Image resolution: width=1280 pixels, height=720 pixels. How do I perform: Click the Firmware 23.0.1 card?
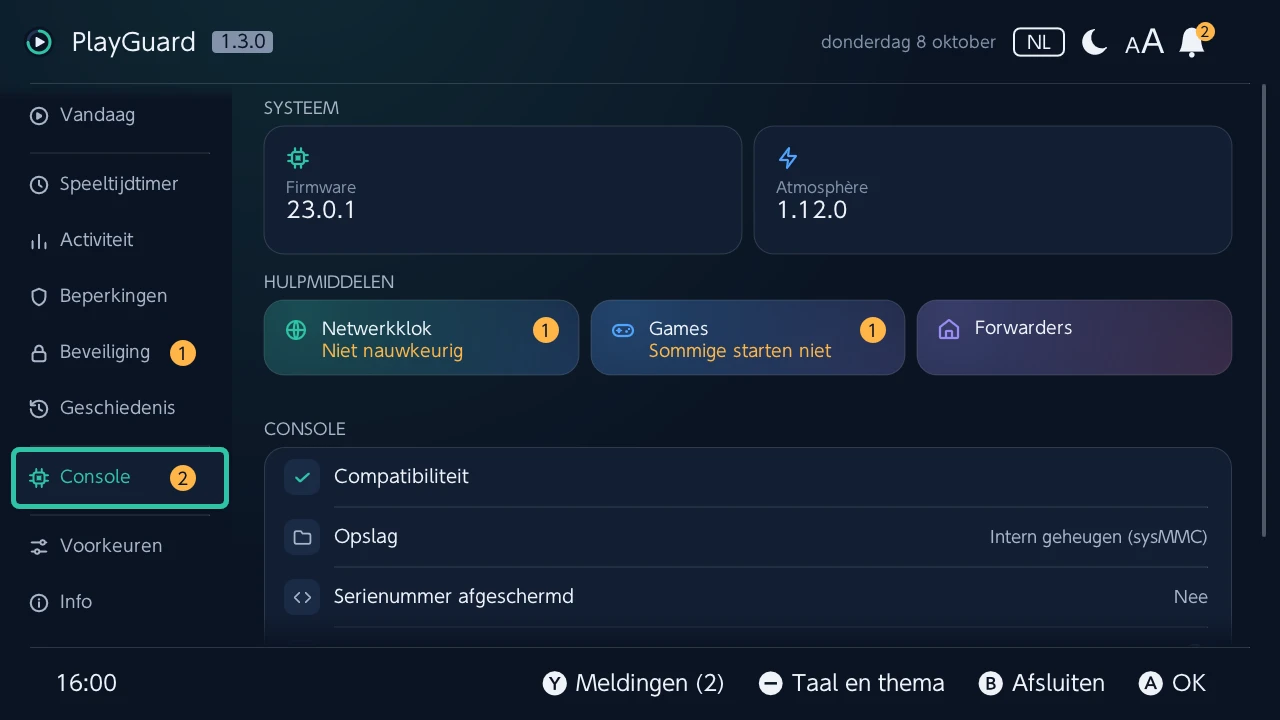(502, 190)
